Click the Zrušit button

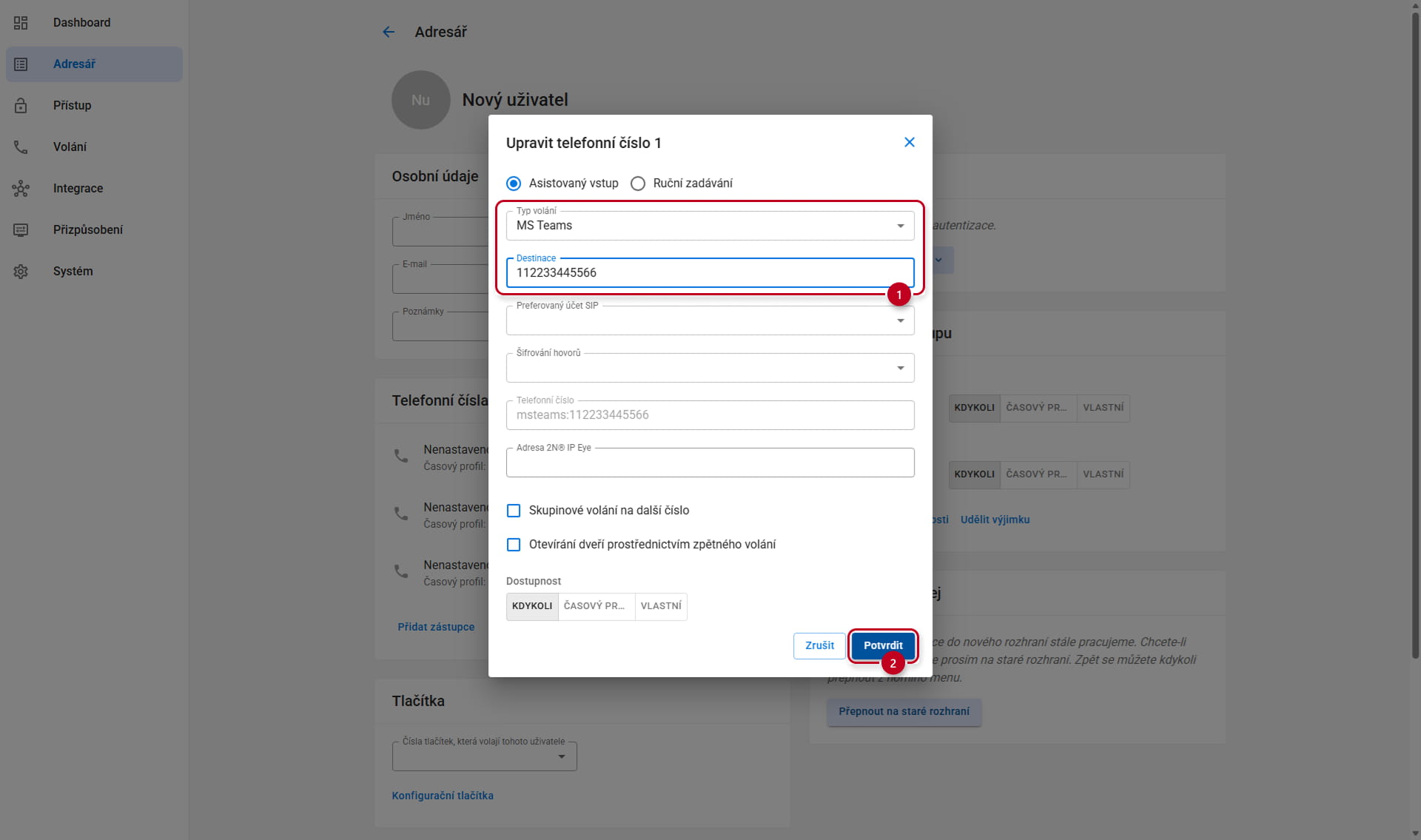(x=819, y=645)
